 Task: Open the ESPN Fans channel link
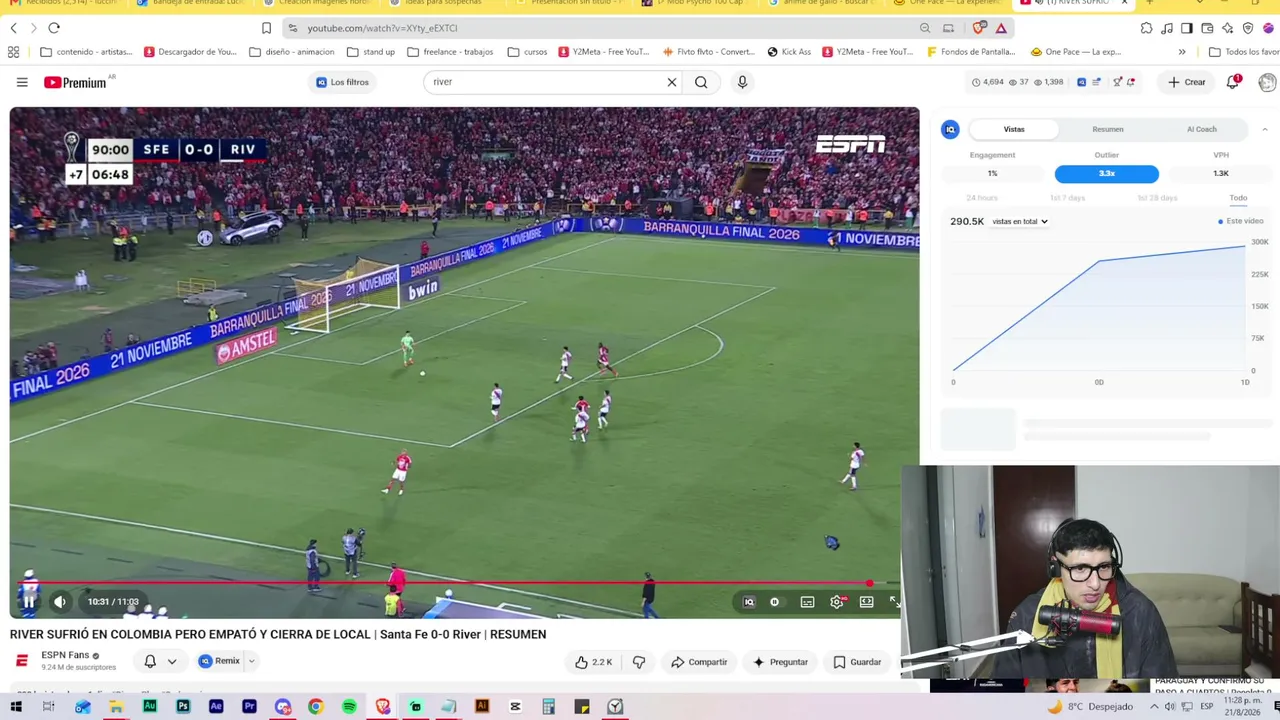(x=65, y=655)
